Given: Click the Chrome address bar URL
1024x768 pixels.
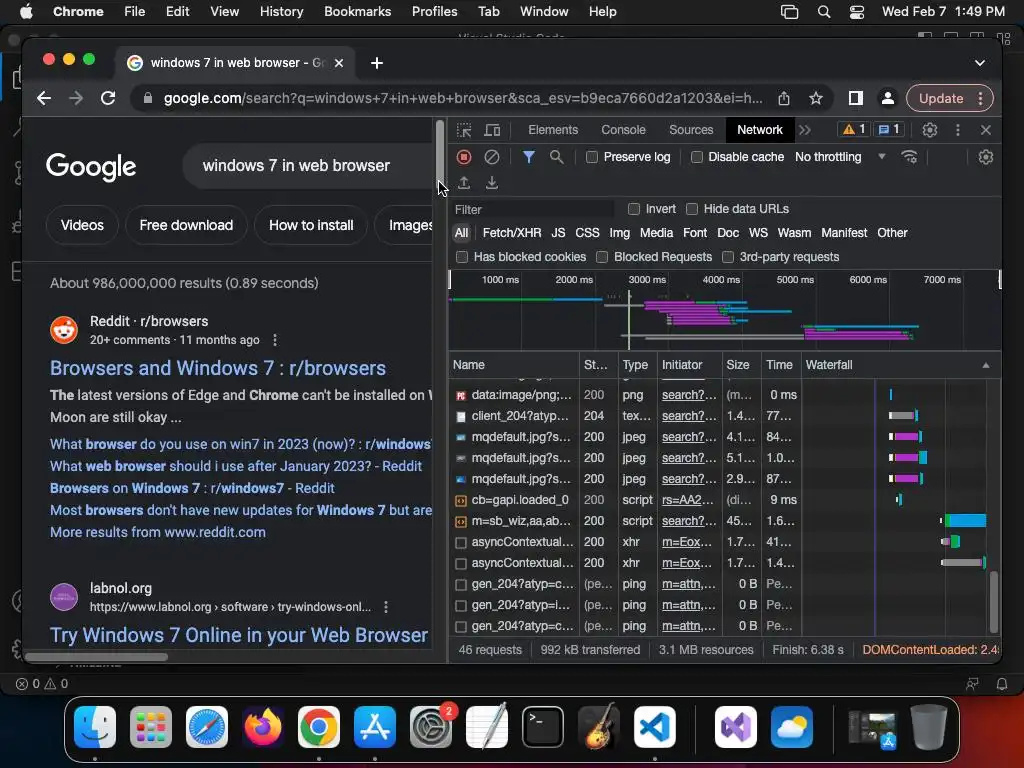Looking at the screenshot, I should click(463, 98).
